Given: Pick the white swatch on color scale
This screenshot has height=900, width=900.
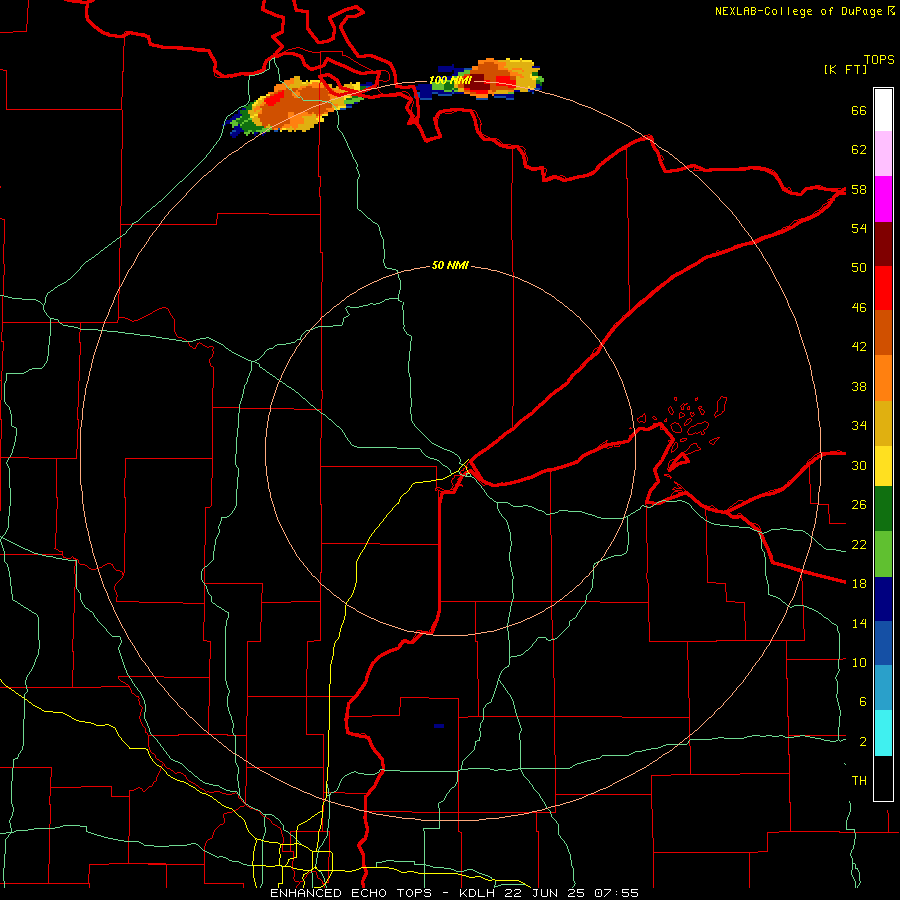Looking at the screenshot, I should (x=883, y=110).
